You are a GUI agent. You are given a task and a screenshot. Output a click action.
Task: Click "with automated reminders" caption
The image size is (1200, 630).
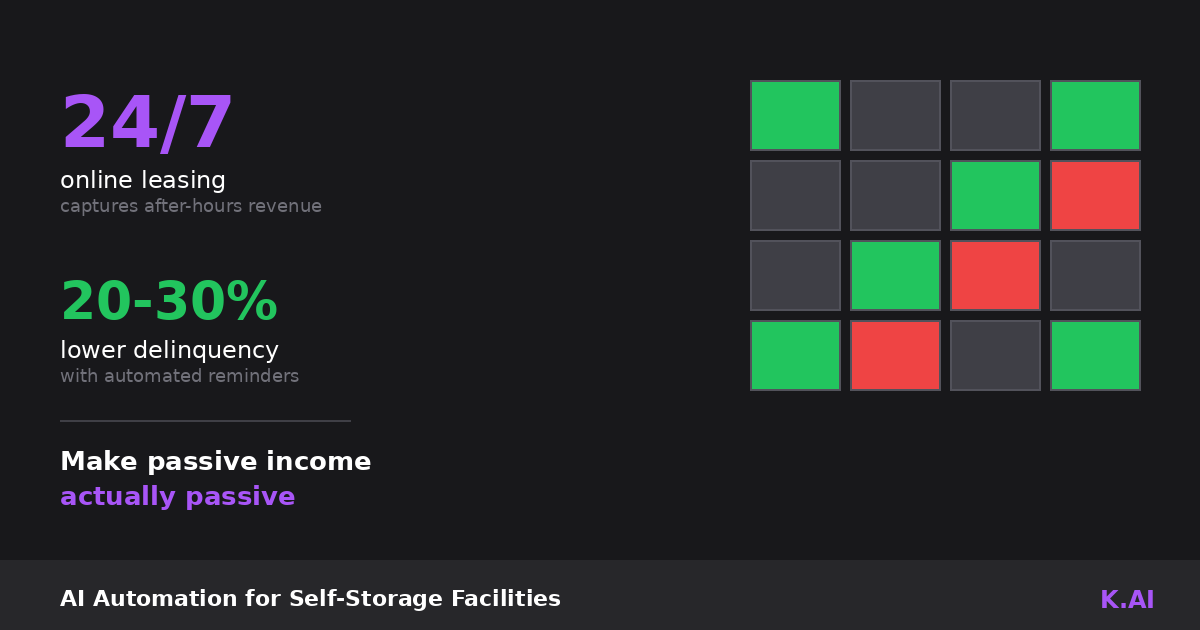pos(179,377)
